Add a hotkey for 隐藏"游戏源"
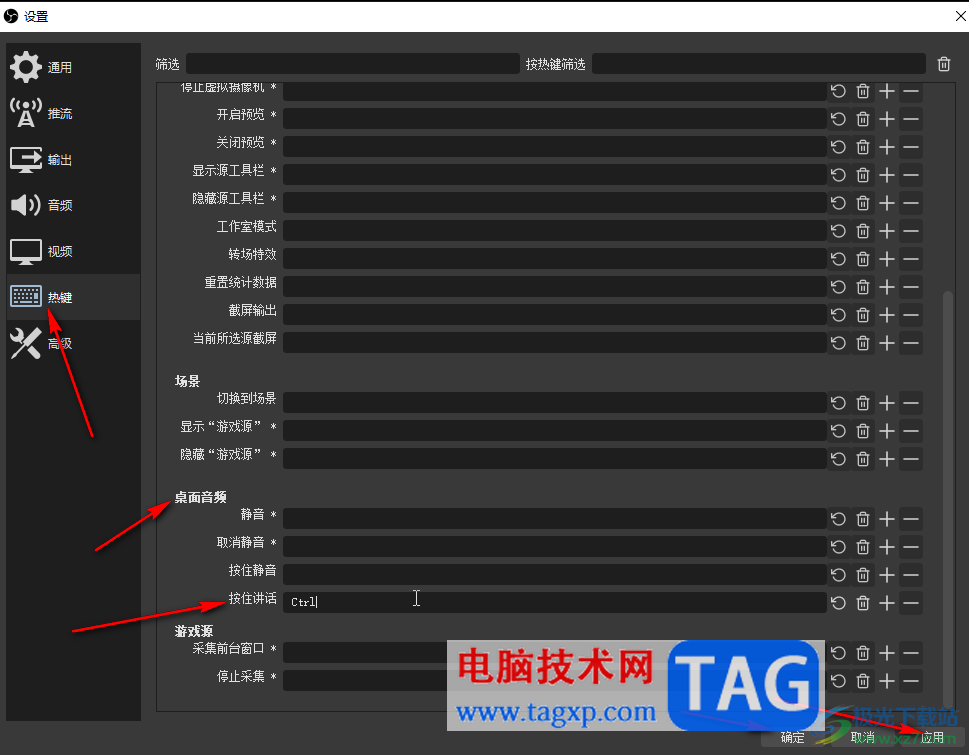Viewport: 969px width, 755px height. tap(887, 459)
